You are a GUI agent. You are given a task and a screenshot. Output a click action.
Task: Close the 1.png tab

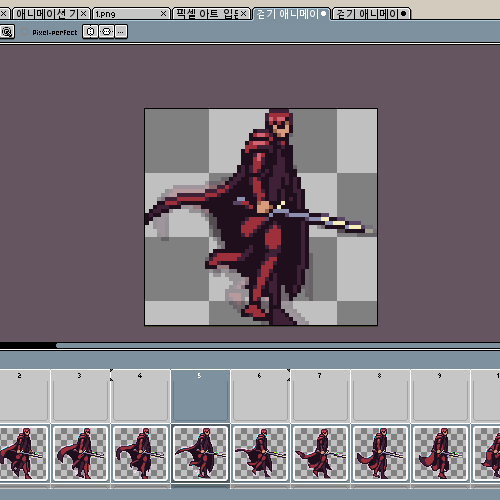pyautogui.click(x=163, y=14)
